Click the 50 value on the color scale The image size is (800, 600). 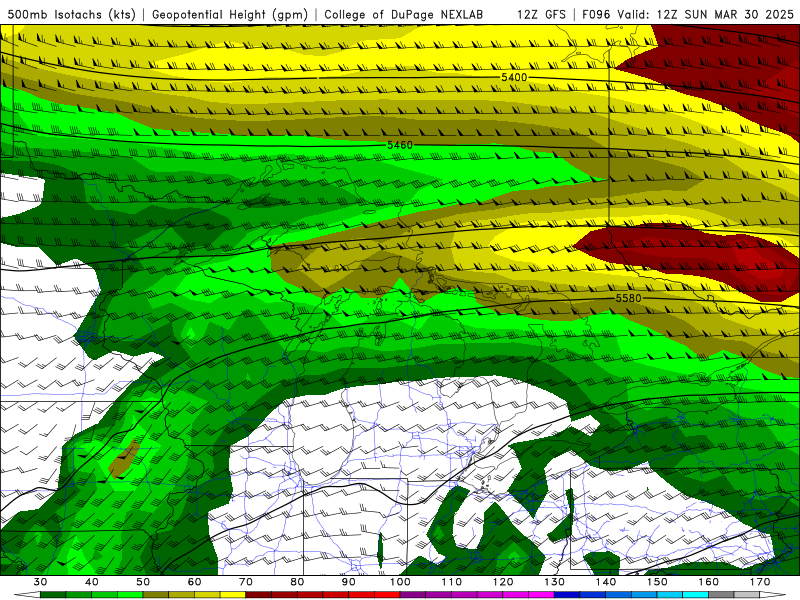[143, 582]
